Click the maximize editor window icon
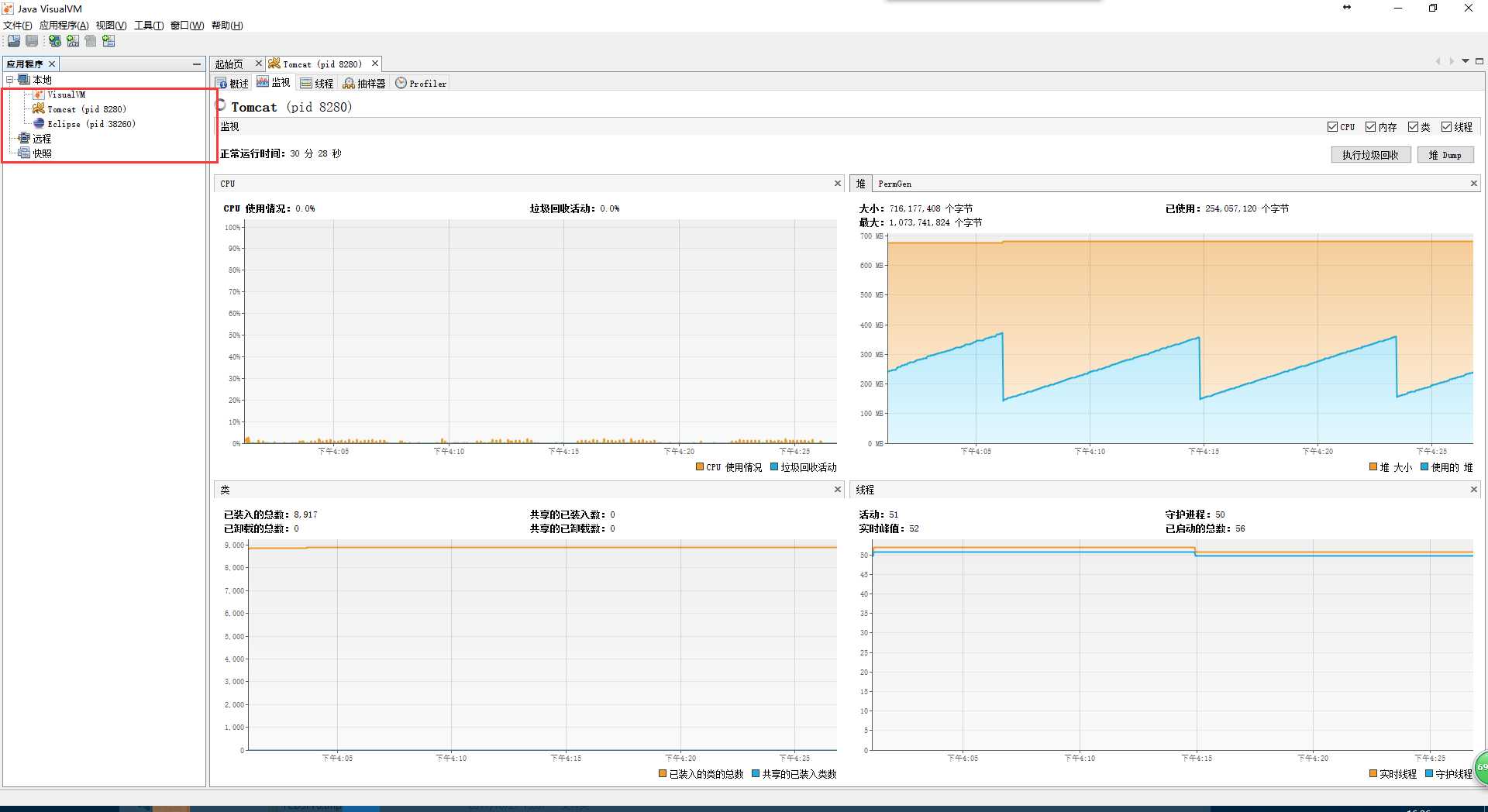This screenshot has width=1488, height=812. tap(1479, 61)
